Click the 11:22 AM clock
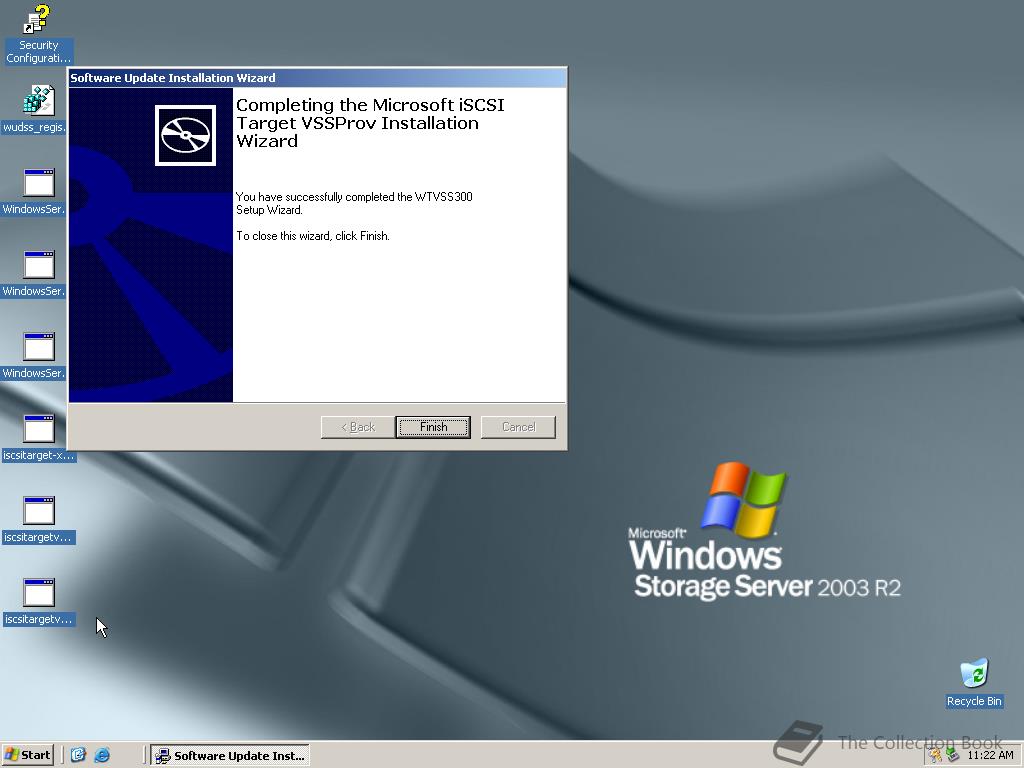Screen dimensions: 1024x768 click(990, 756)
